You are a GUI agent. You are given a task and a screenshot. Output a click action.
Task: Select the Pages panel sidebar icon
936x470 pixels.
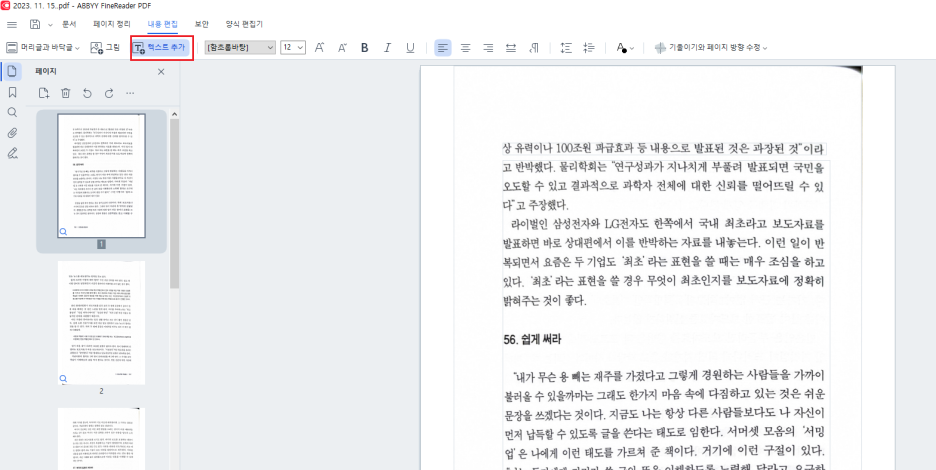[11, 72]
